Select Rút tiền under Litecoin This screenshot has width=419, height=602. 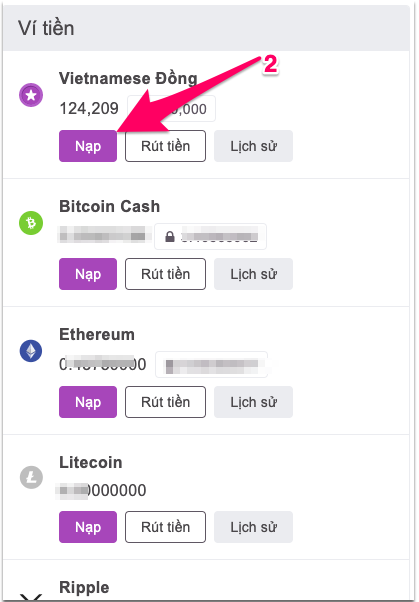point(166,527)
